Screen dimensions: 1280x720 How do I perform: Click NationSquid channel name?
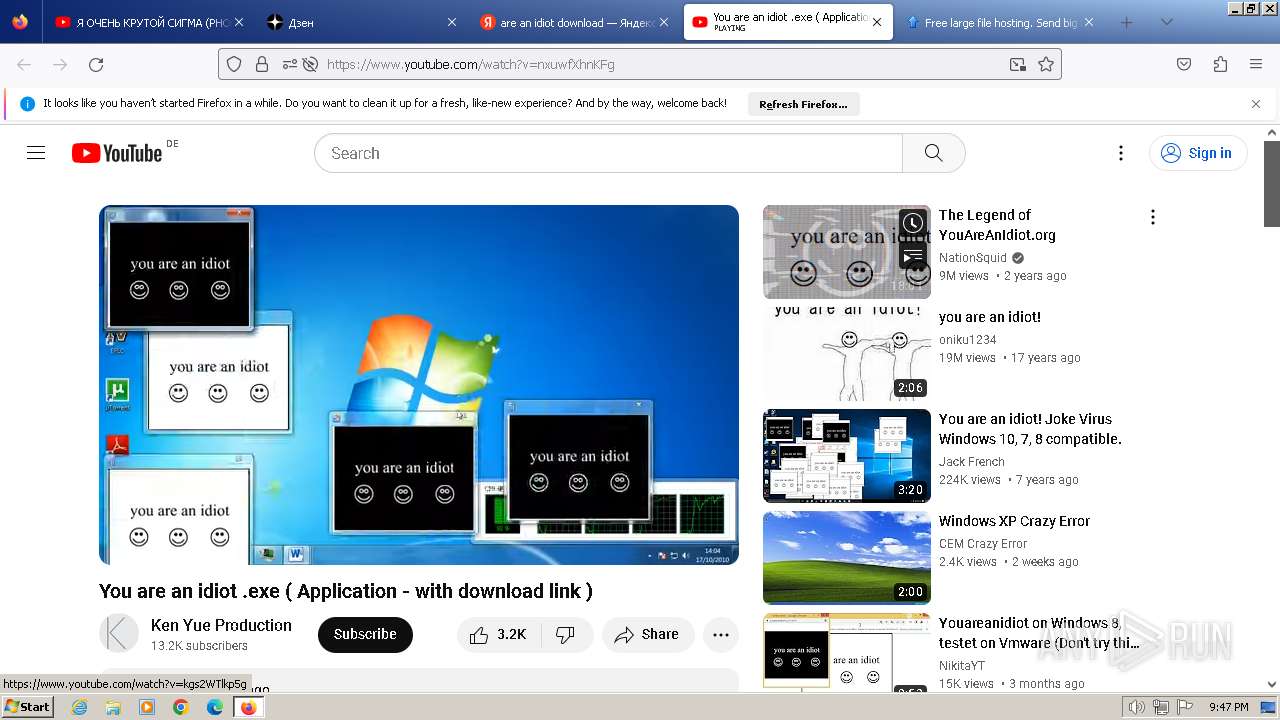coord(973,258)
